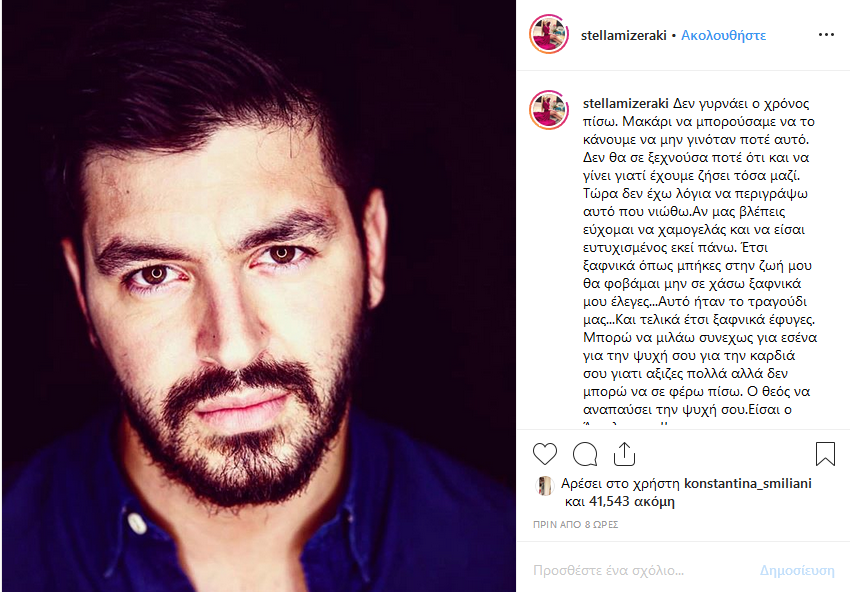The width and height of the screenshot is (850, 592).
Task: Like the post with the heart icon
Action: tap(545, 454)
